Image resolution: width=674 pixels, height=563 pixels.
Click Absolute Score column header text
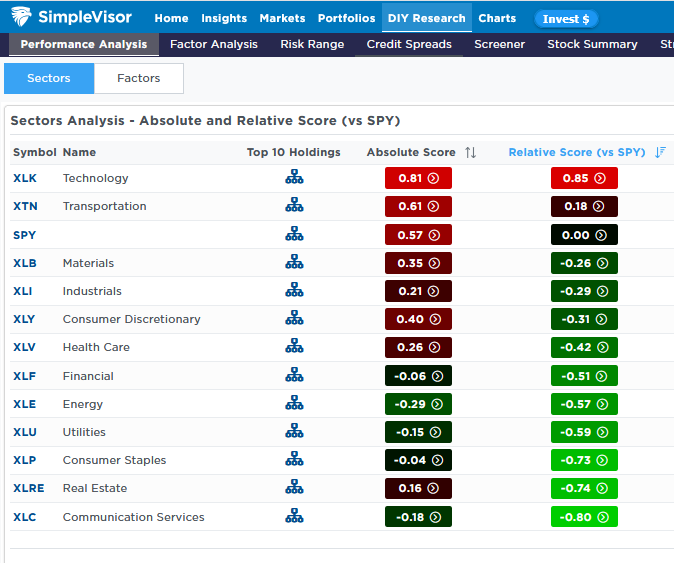pos(411,152)
